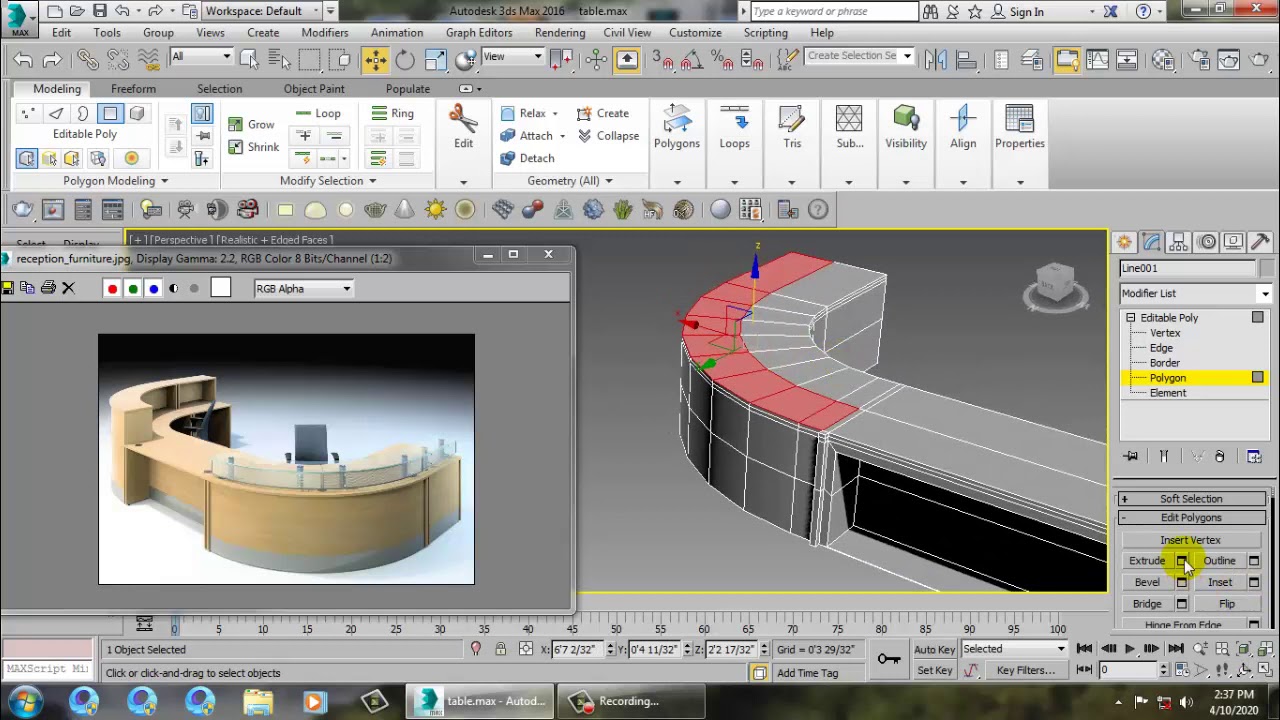Open reference coordinate system View dropdown
Image resolution: width=1280 pixels, height=720 pixels.
point(512,56)
